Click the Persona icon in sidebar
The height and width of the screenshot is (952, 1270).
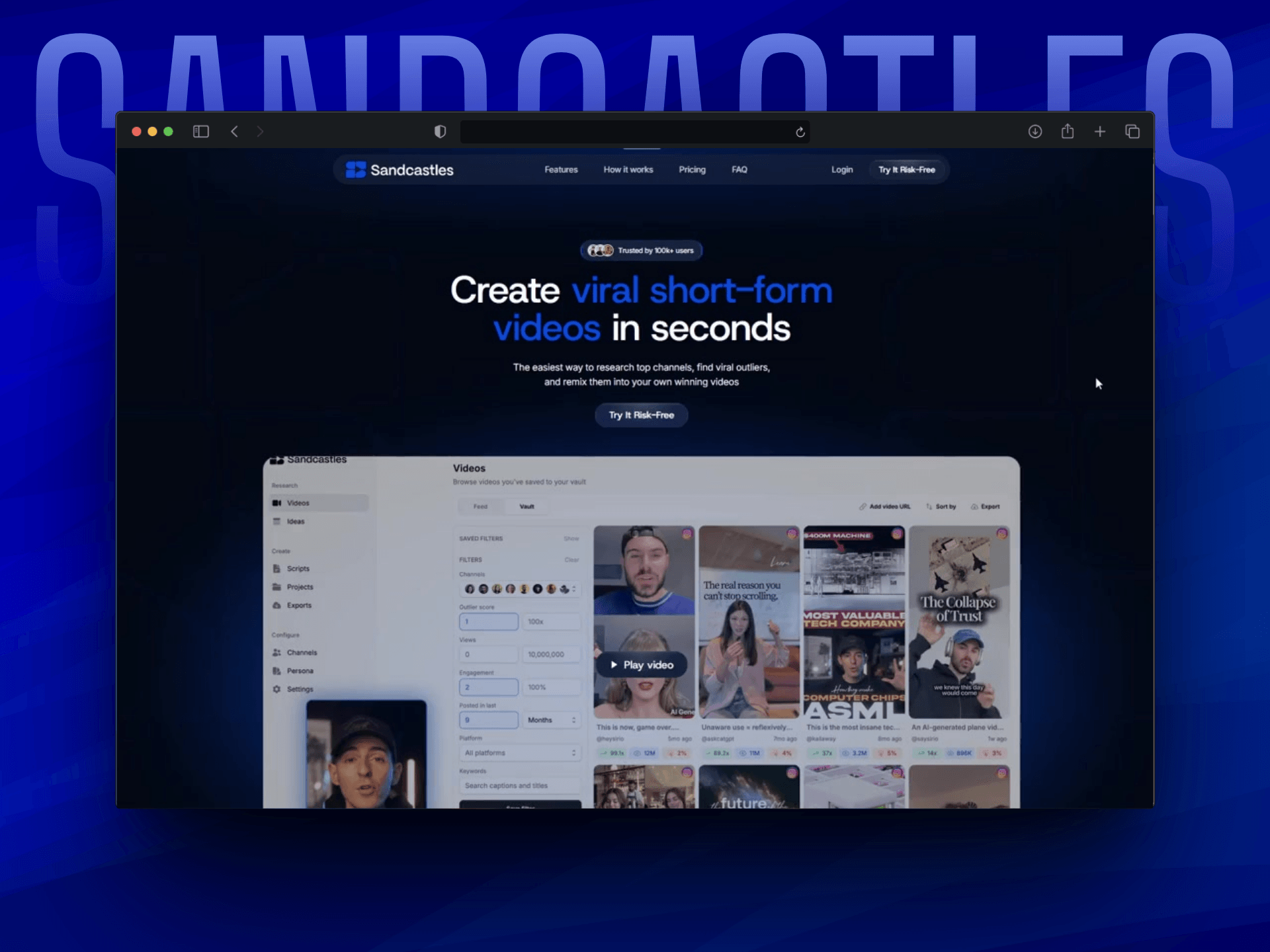click(x=276, y=671)
